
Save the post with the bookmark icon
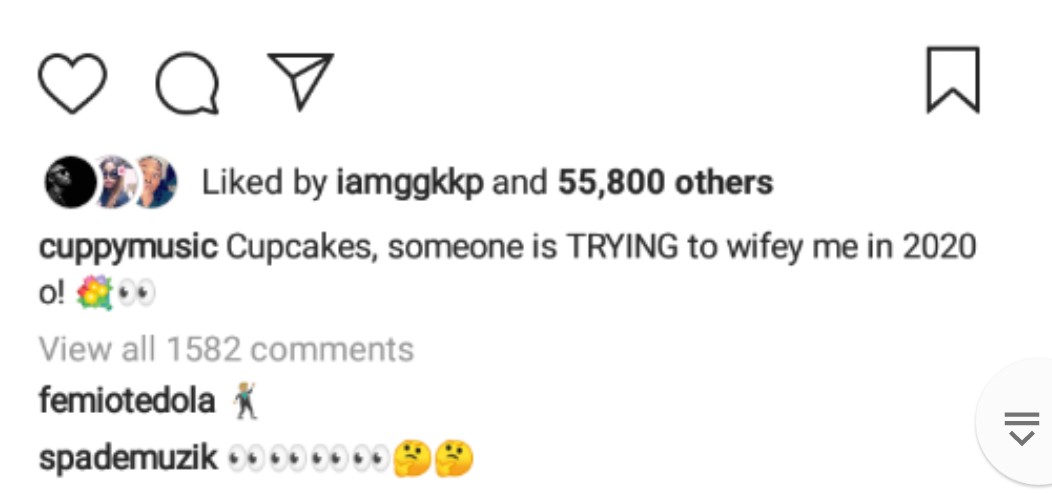(x=952, y=80)
